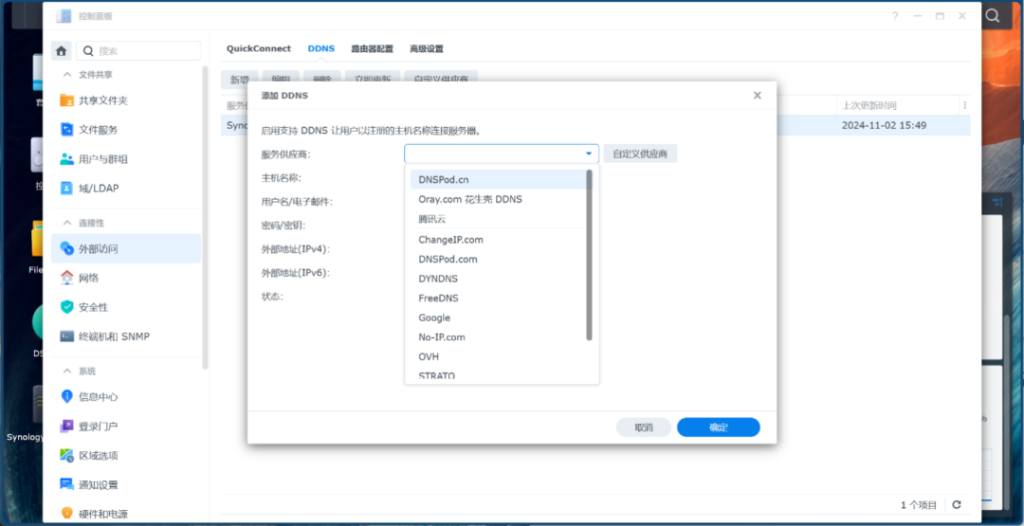Switch to Router Configuration (路由器配置) tab
Viewport: 1024px width, 526px height.
(x=372, y=48)
